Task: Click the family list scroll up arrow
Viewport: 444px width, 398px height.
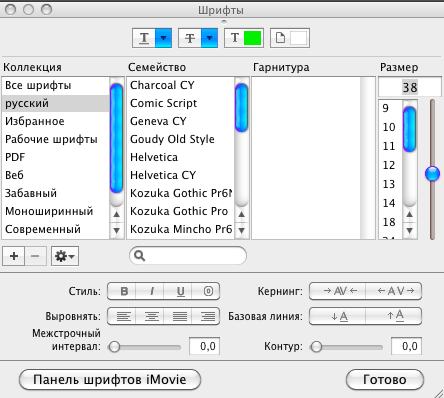Action: [x=242, y=214]
